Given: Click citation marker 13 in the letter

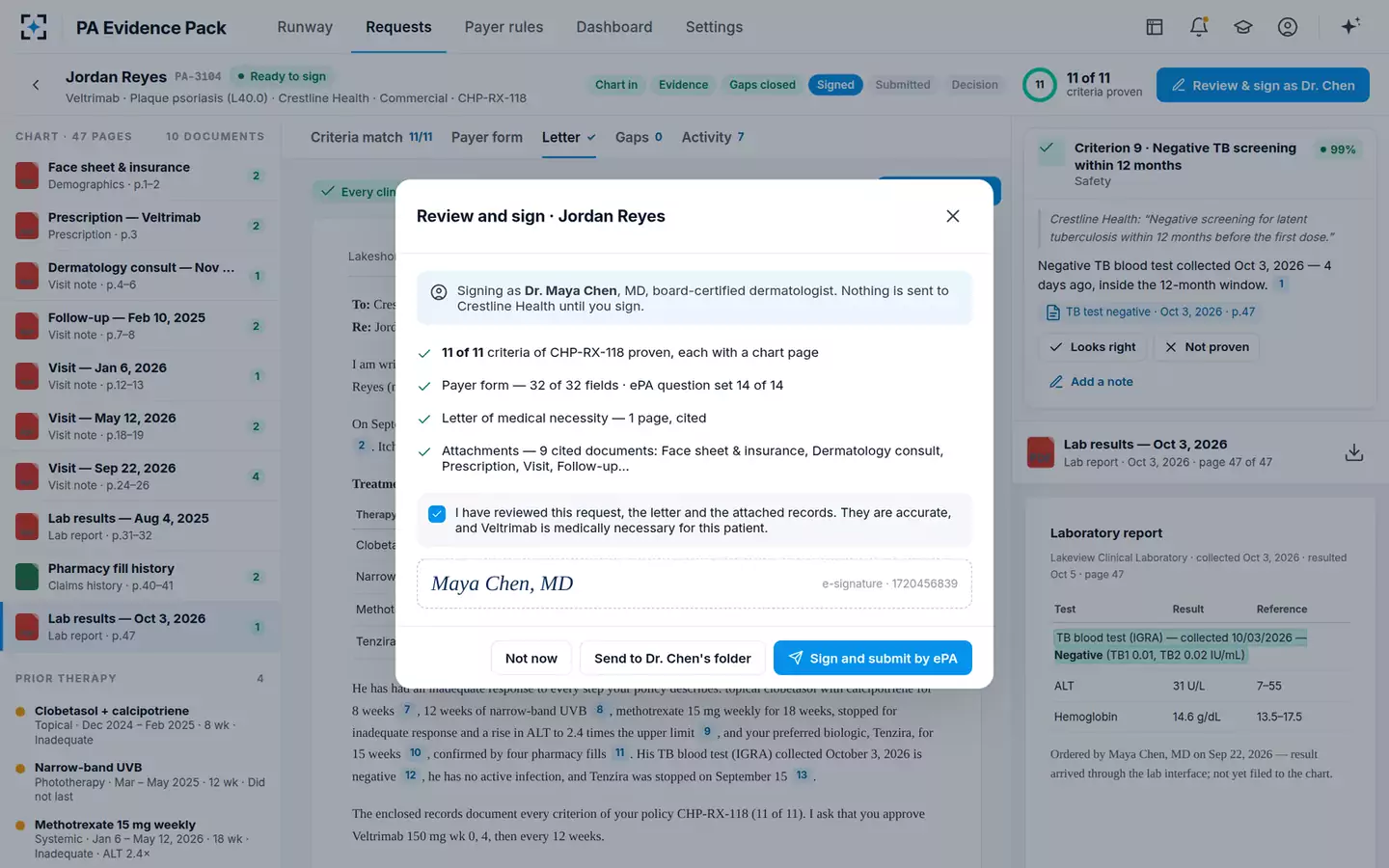Looking at the screenshot, I should click(802, 775).
